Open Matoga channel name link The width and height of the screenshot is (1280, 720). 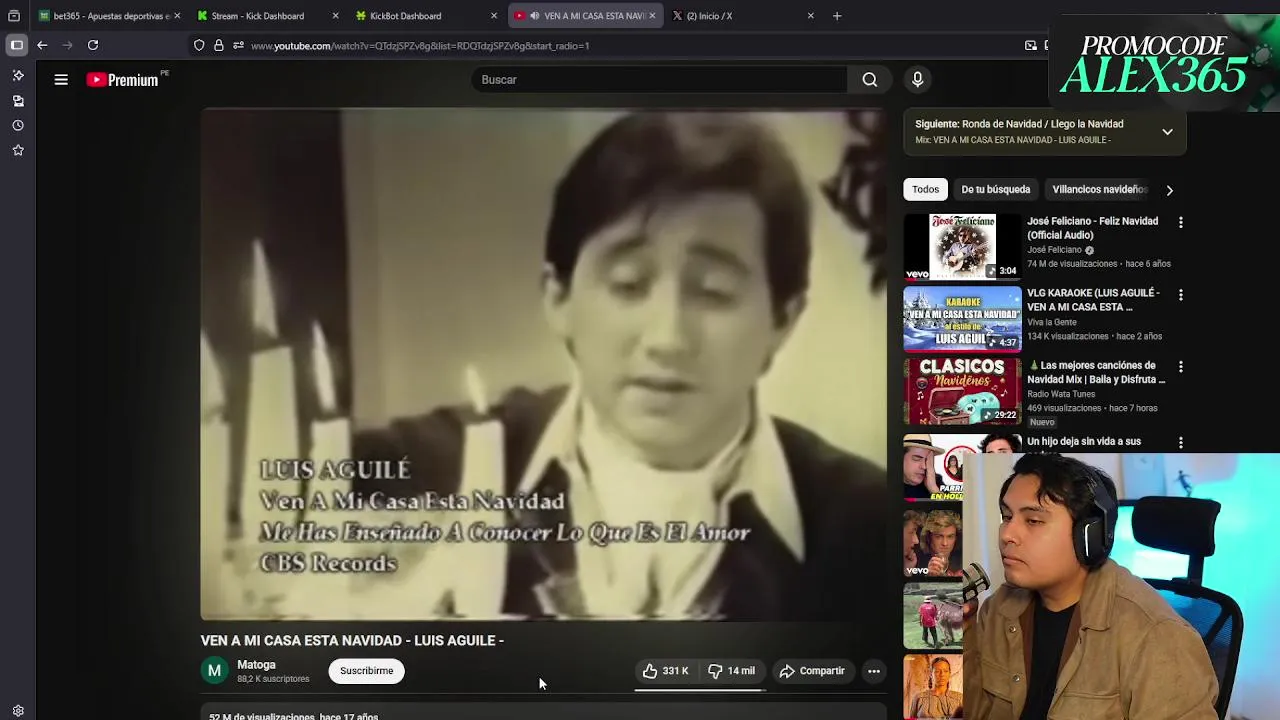point(256,665)
